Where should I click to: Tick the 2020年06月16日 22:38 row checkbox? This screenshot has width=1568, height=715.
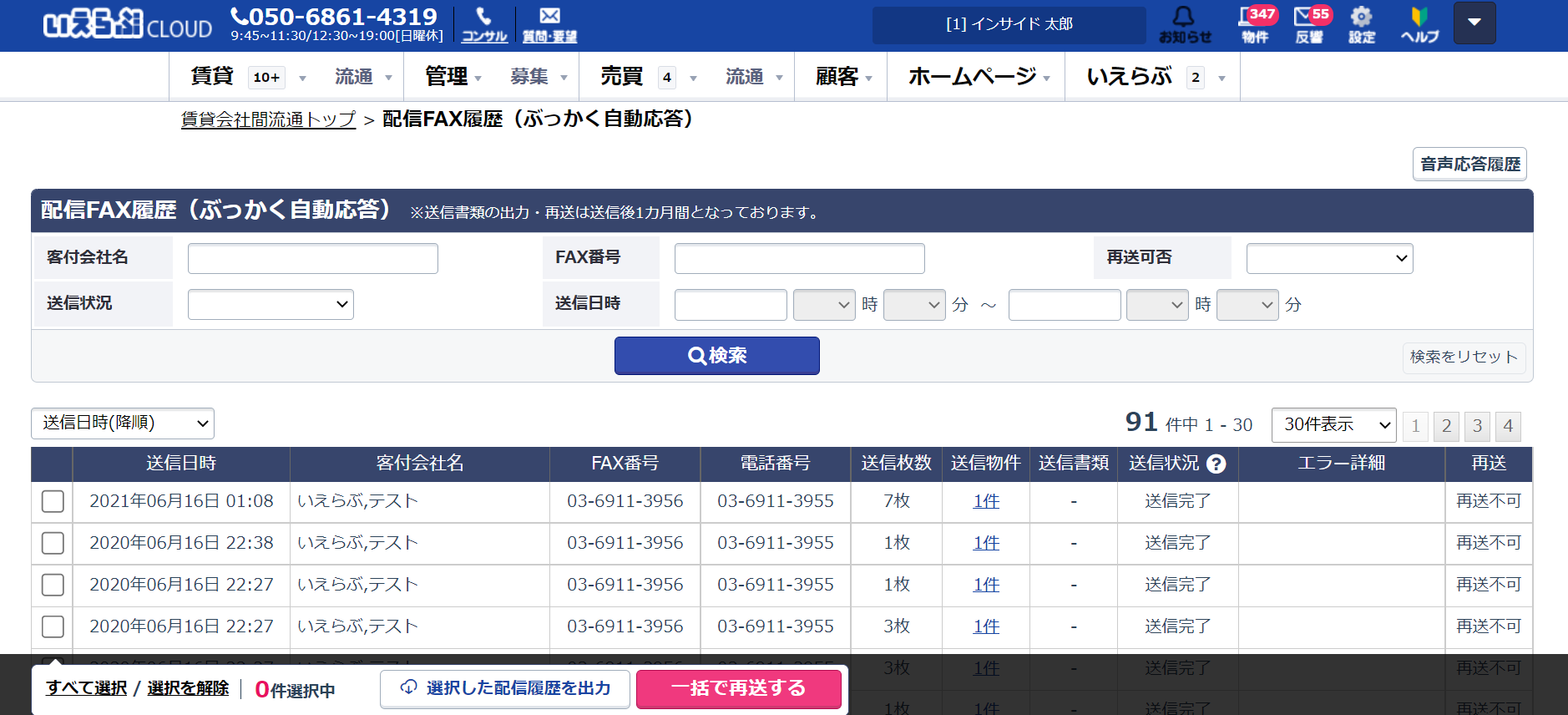tap(53, 543)
